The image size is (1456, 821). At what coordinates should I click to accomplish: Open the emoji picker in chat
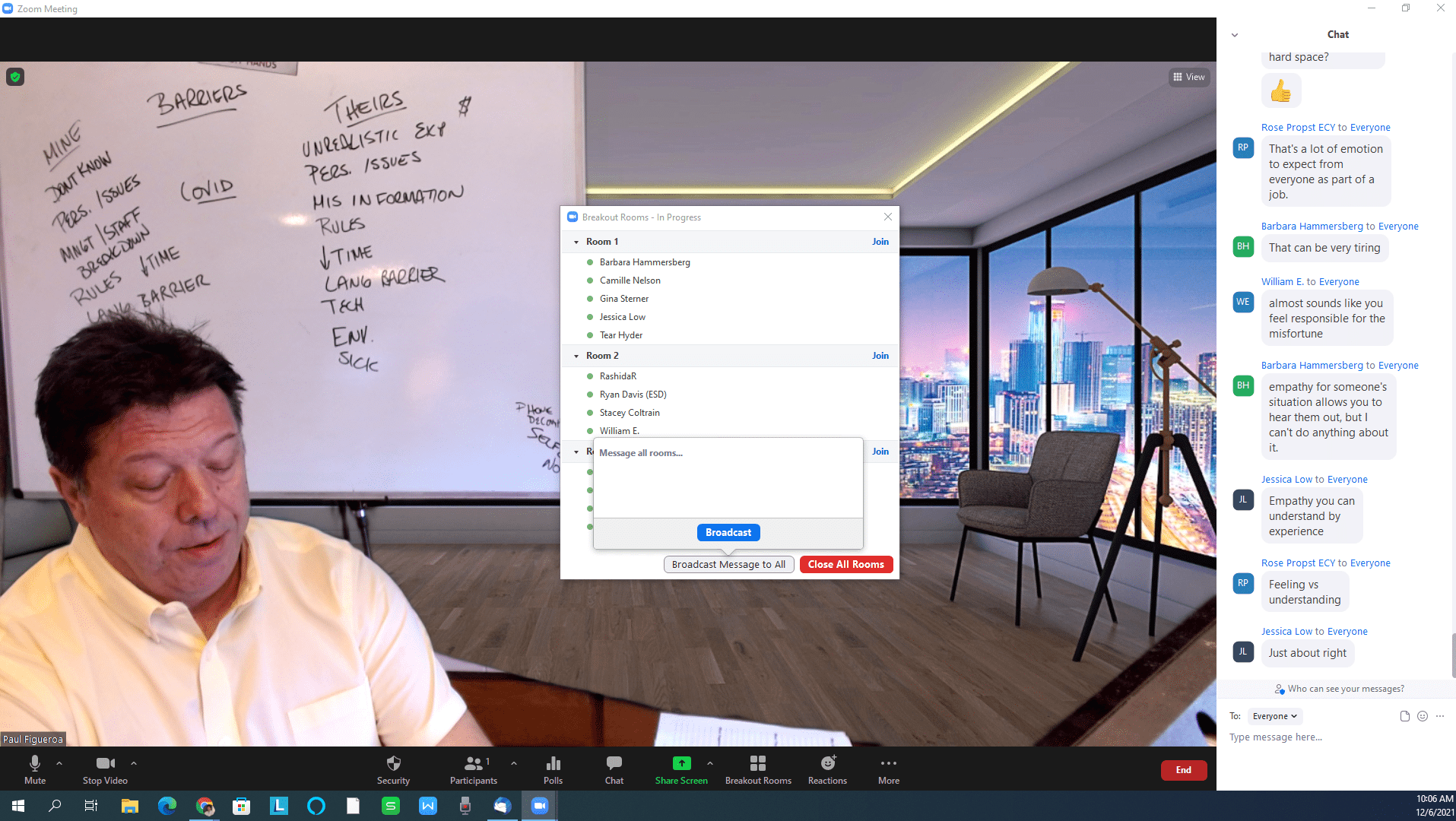tap(1422, 716)
